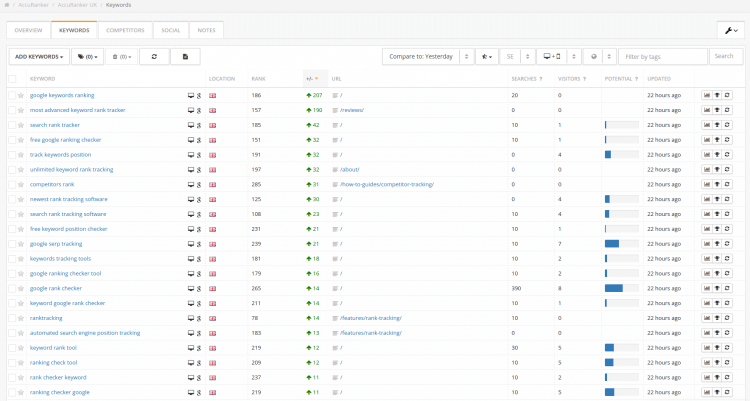Image resolution: width=750 pixels, height=401 pixels.
Task: Open the Overview tab
Action: (x=28, y=31)
